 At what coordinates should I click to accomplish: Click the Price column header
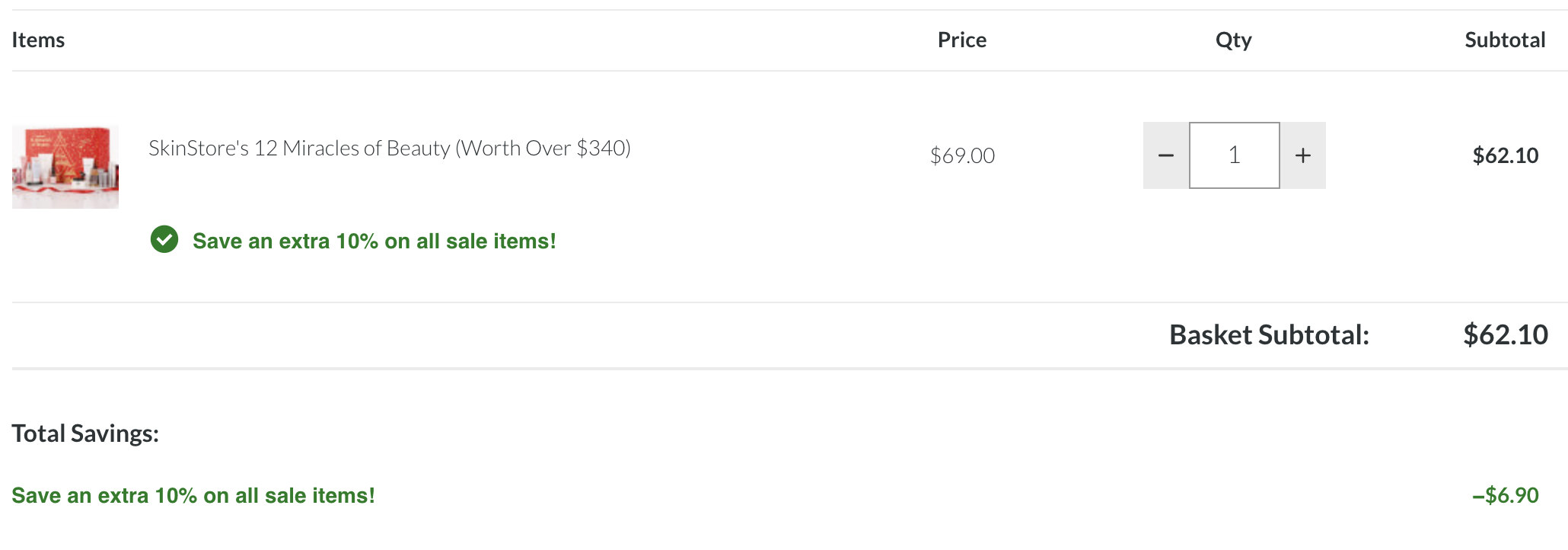[962, 40]
